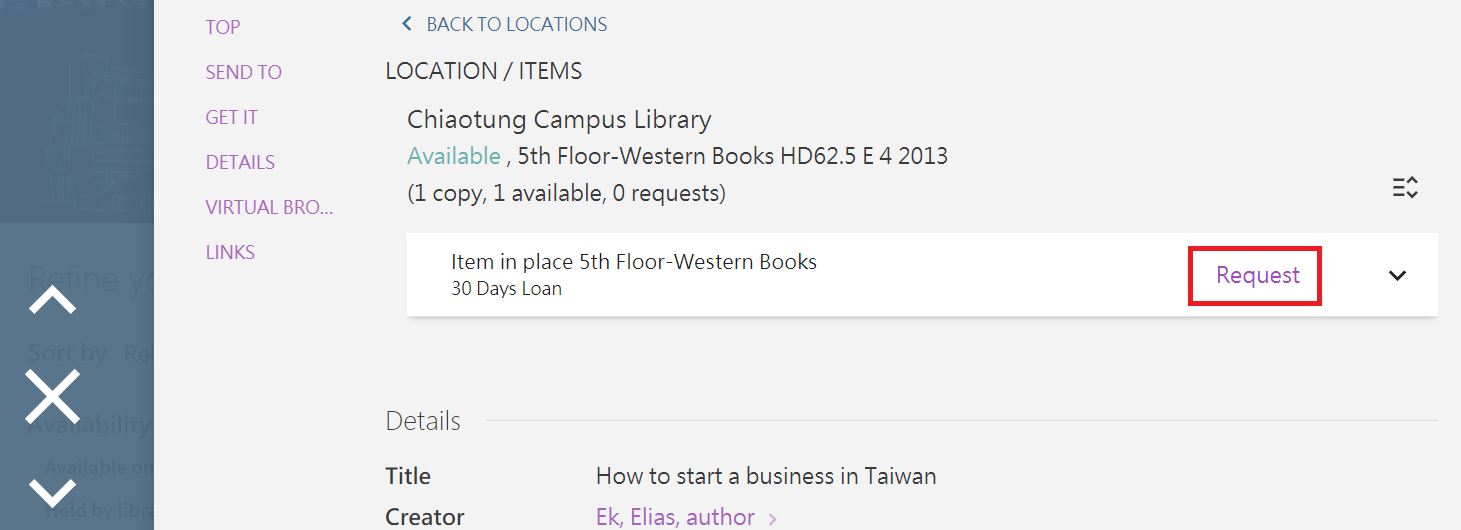Click the green Available status text
The image size is (1461, 530).
[454, 156]
